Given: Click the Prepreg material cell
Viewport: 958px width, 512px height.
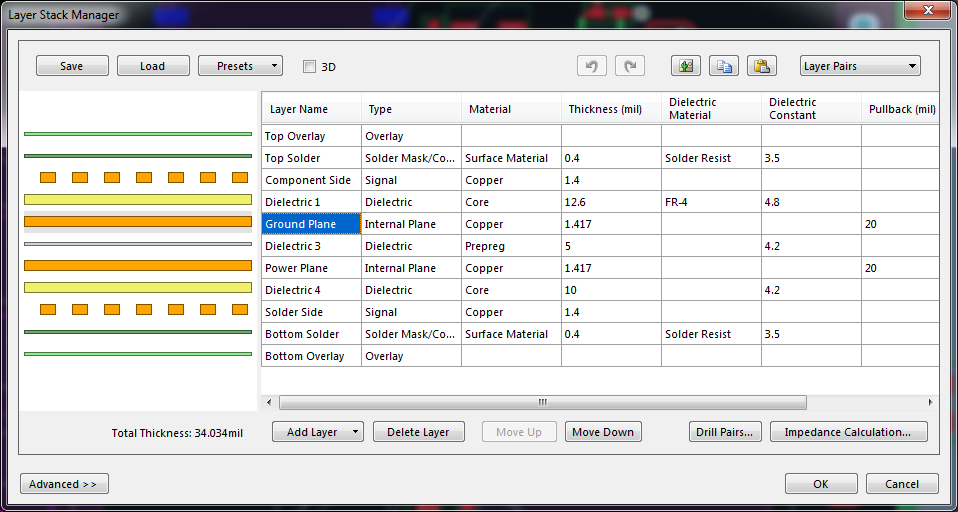Looking at the screenshot, I should (511, 246).
